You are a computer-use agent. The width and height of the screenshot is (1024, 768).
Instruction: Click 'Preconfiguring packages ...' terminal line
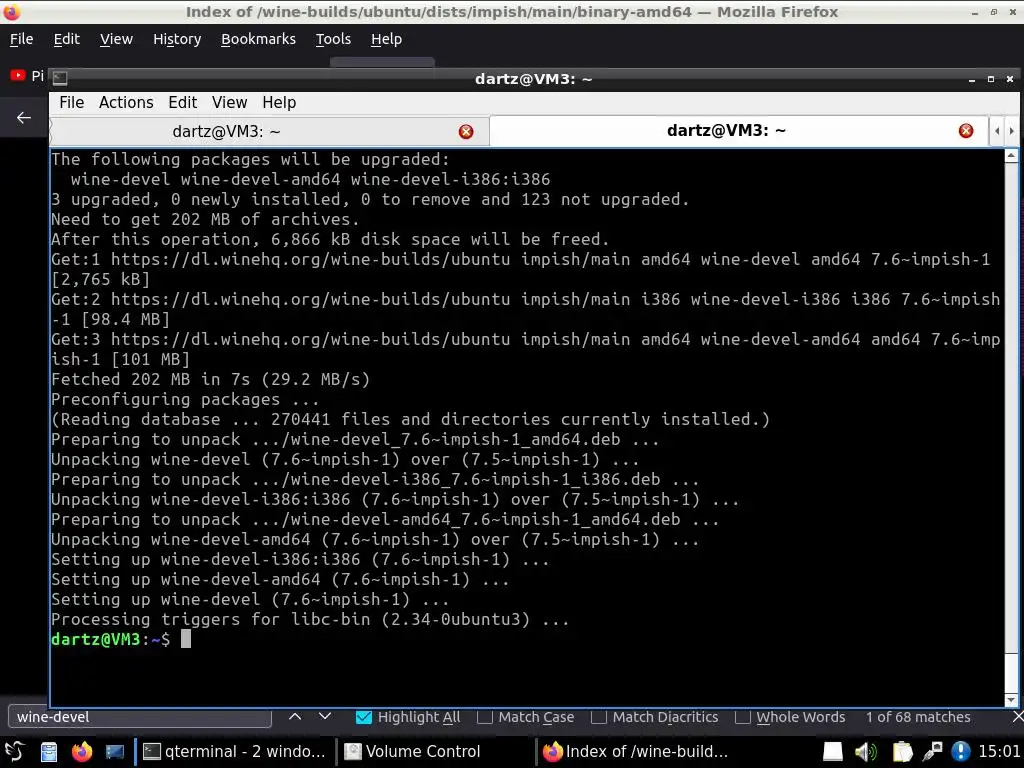(185, 400)
